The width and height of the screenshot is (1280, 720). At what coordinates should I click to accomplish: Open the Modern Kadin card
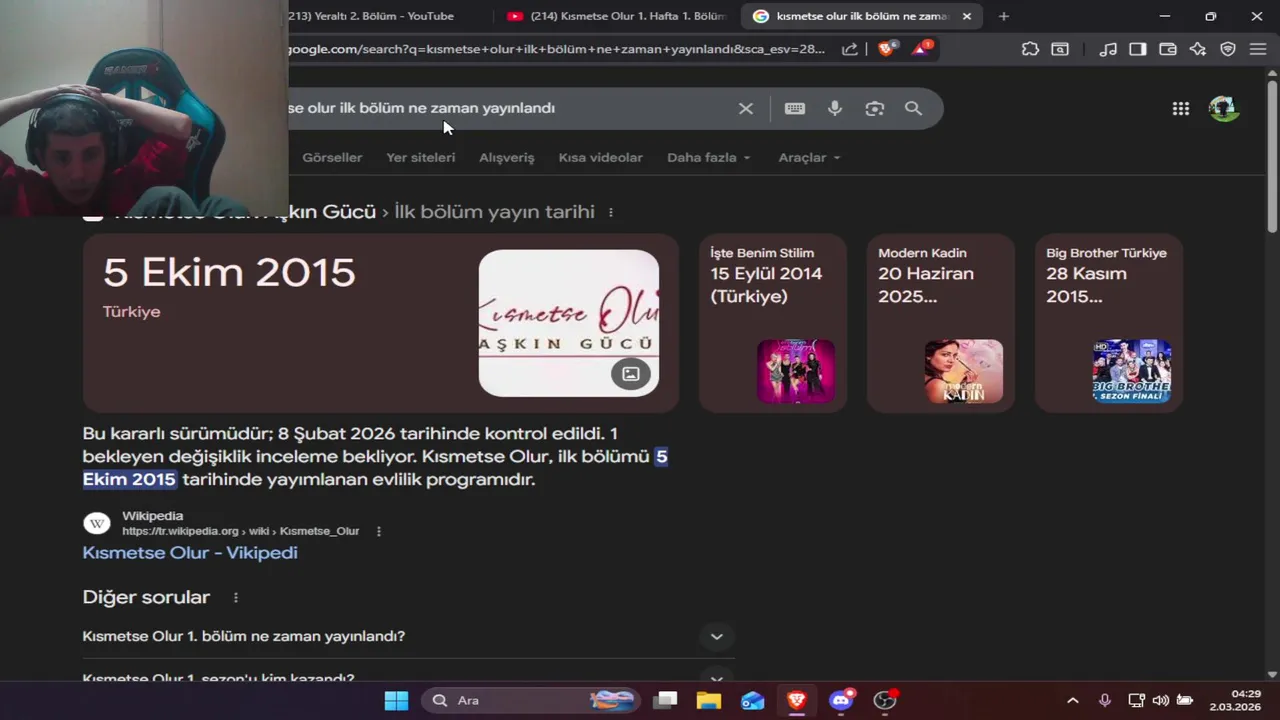coord(941,323)
